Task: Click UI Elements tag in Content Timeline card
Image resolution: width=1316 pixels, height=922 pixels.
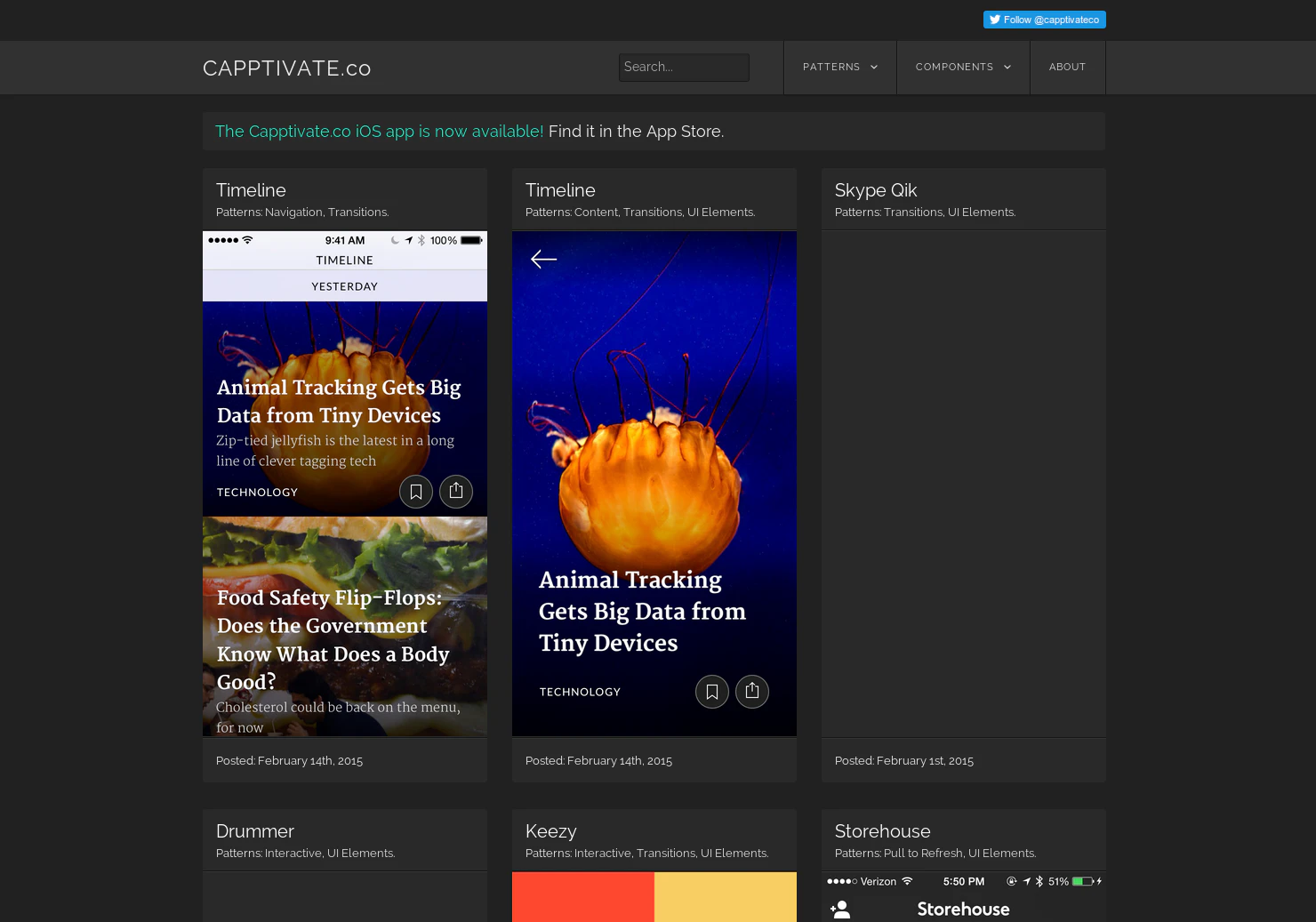Action: tap(720, 212)
